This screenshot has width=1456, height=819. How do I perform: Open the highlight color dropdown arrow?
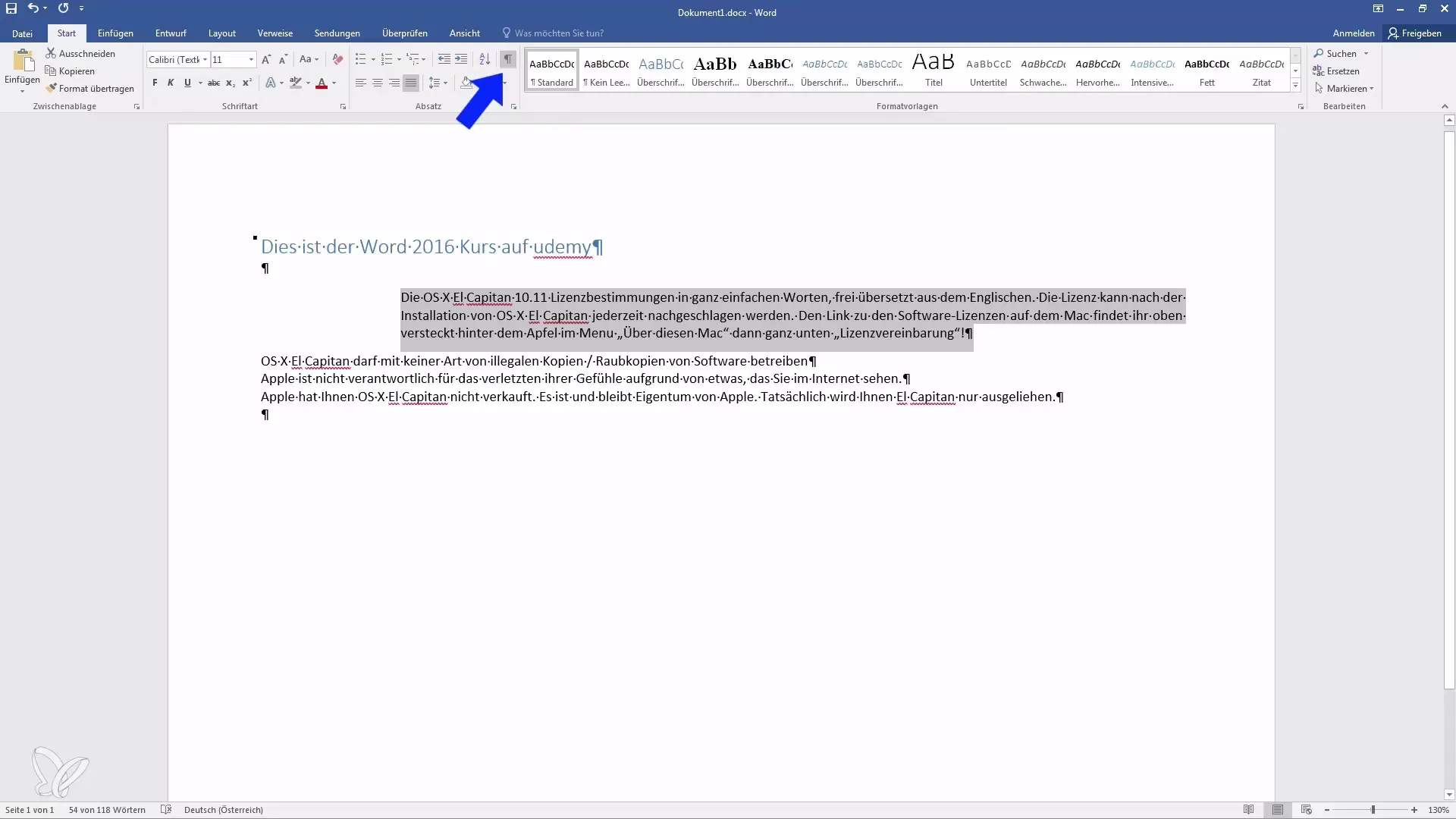(x=308, y=83)
